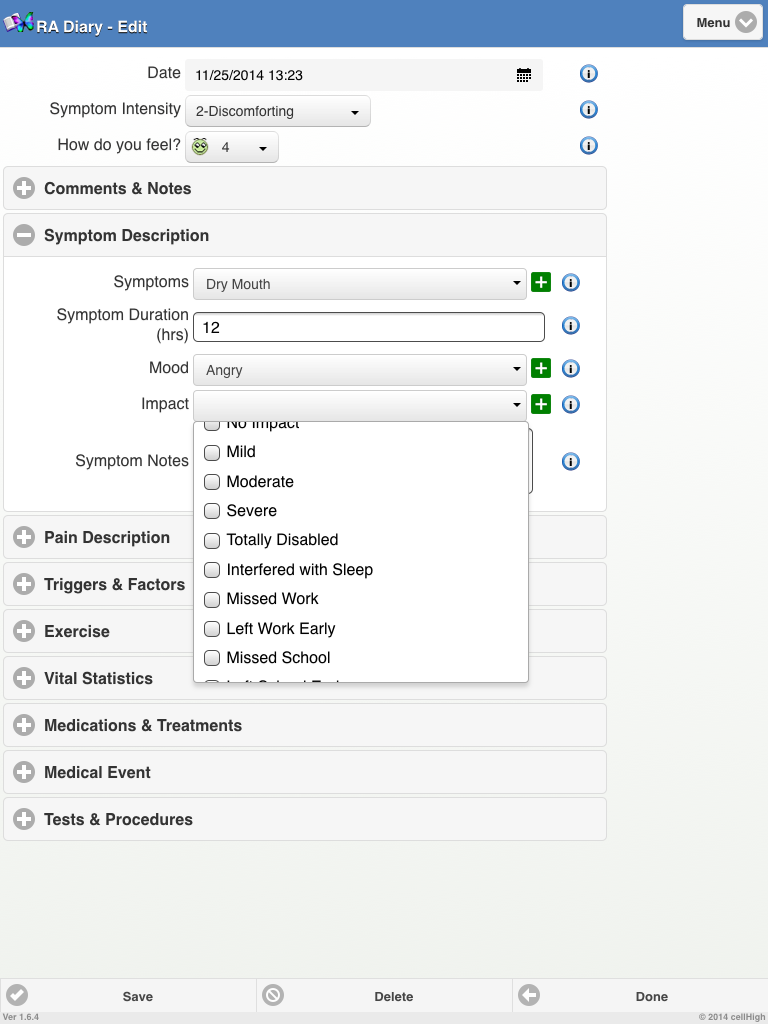Check Interfered with Sleep in Impact list

coord(212,570)
